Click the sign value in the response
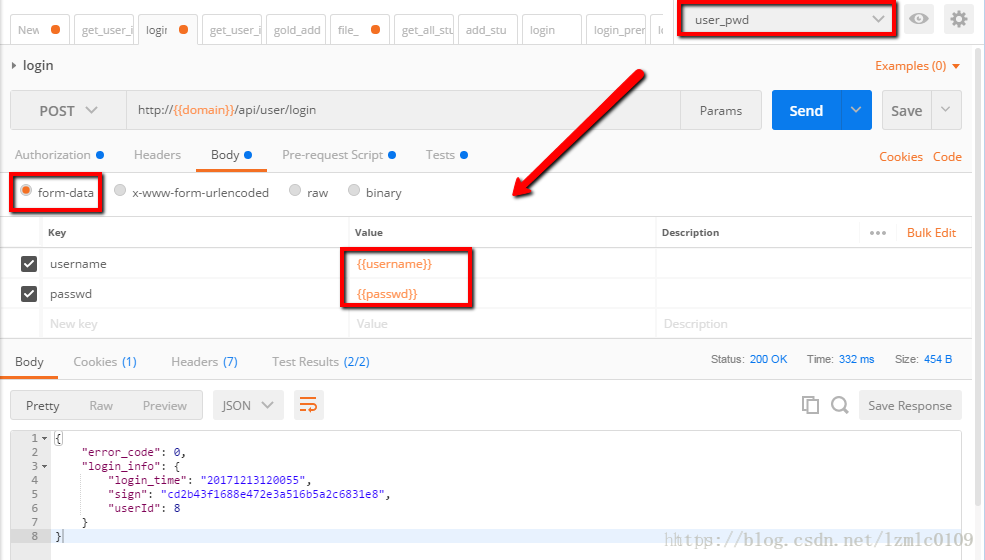The image size is (985, 560). pyautogui.click(x=273, y=494)
